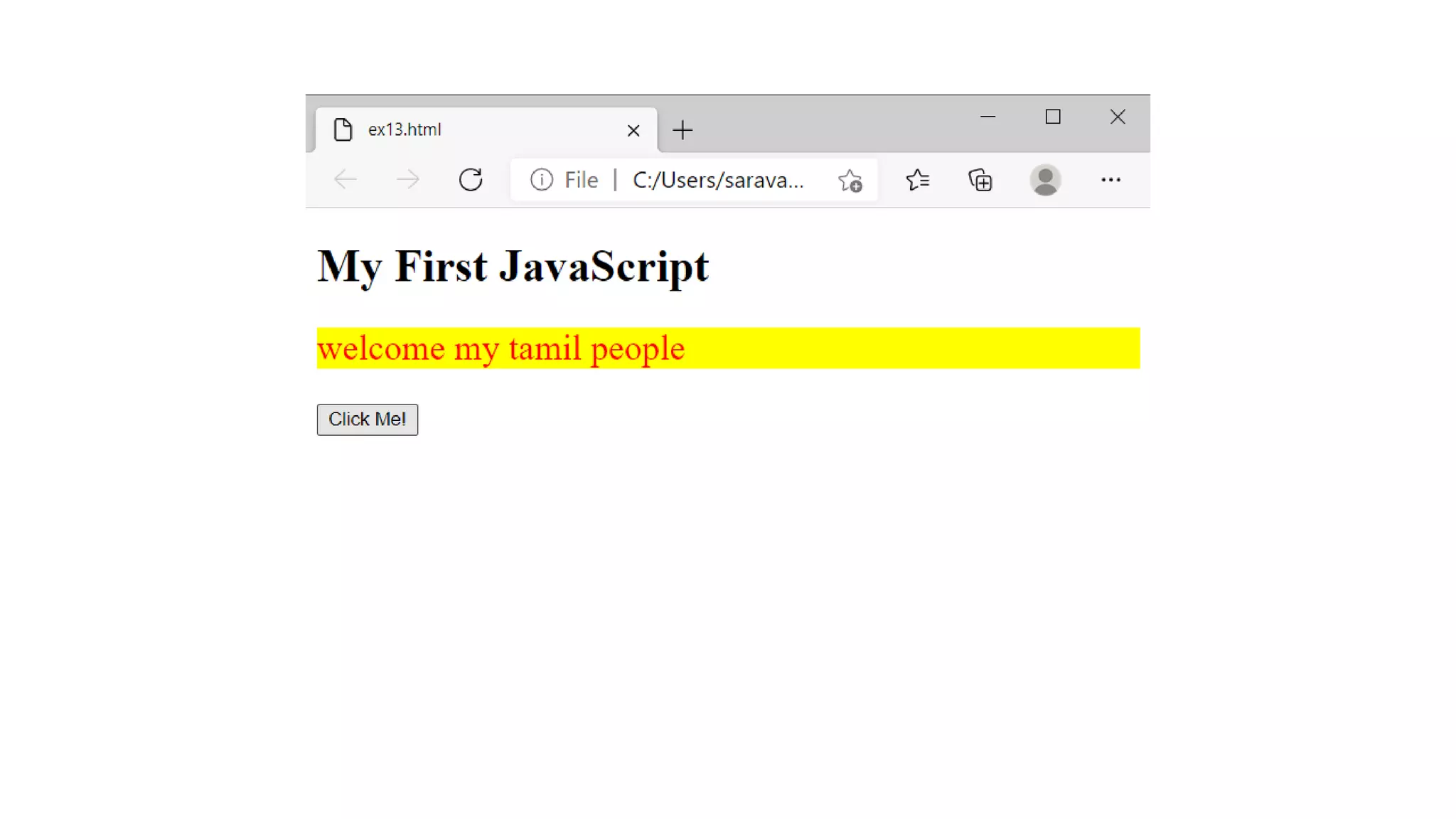Close the browser window
The height and width of the screenshot is (819, 1456).
[1118, 117]
